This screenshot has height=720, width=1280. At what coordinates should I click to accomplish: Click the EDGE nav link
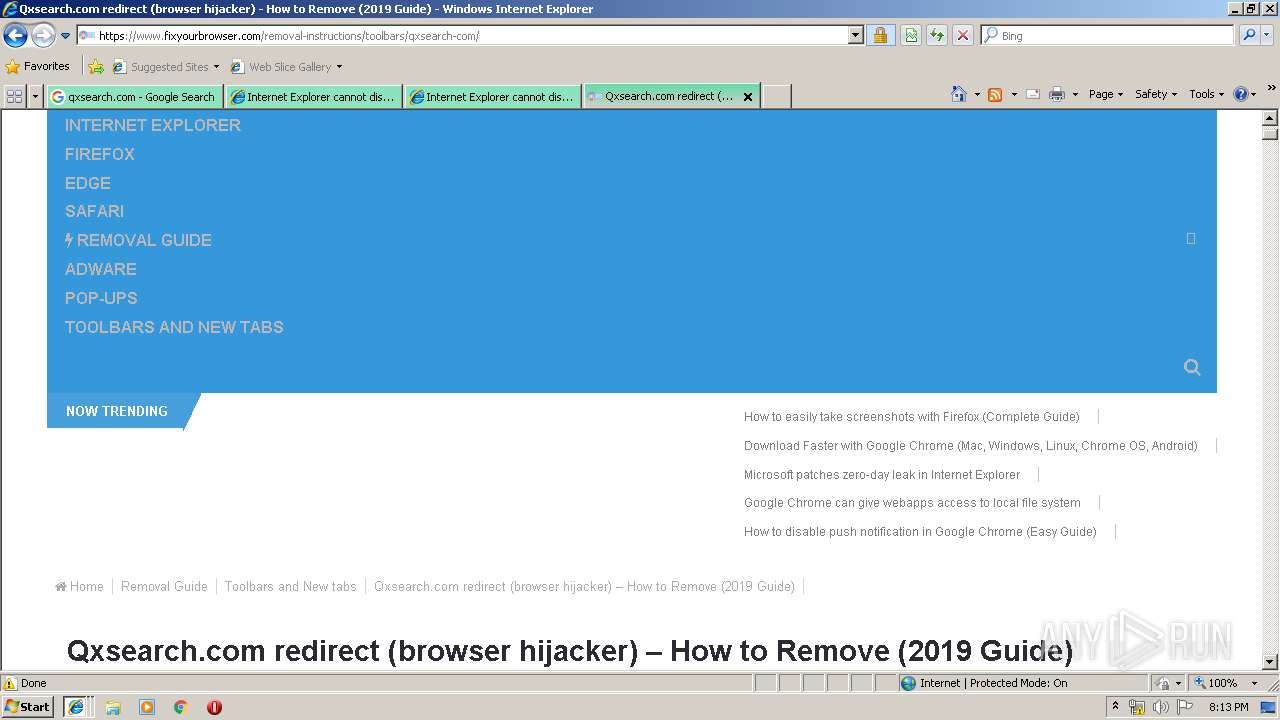(88, 183)
